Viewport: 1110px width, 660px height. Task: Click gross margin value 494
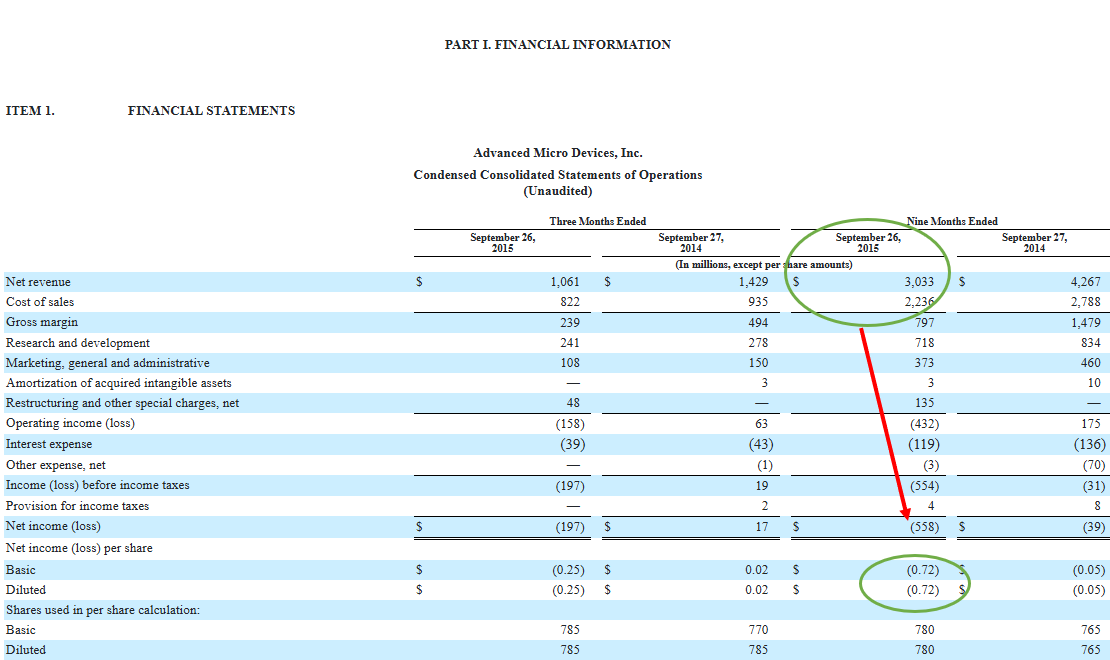758,323
